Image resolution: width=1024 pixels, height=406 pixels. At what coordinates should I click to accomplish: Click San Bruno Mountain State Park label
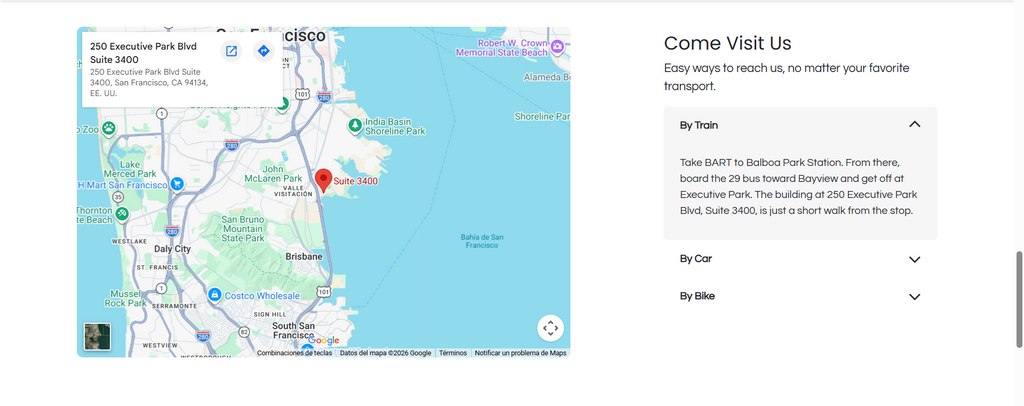(x=243, y=229)
